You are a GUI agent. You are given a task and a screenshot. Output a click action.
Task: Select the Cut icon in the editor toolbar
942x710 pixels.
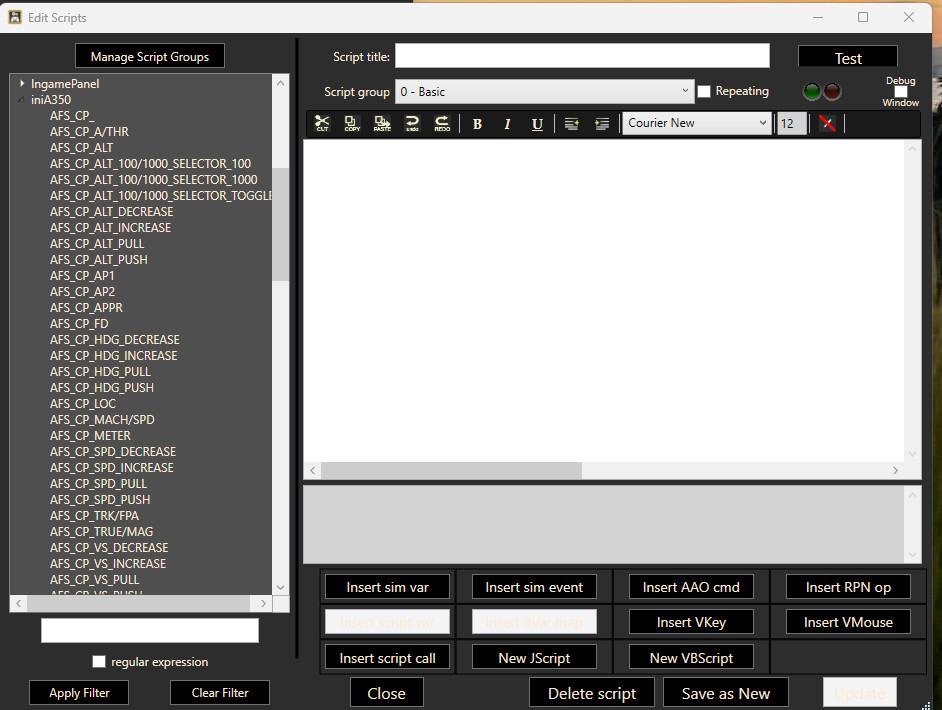[322, 123]
